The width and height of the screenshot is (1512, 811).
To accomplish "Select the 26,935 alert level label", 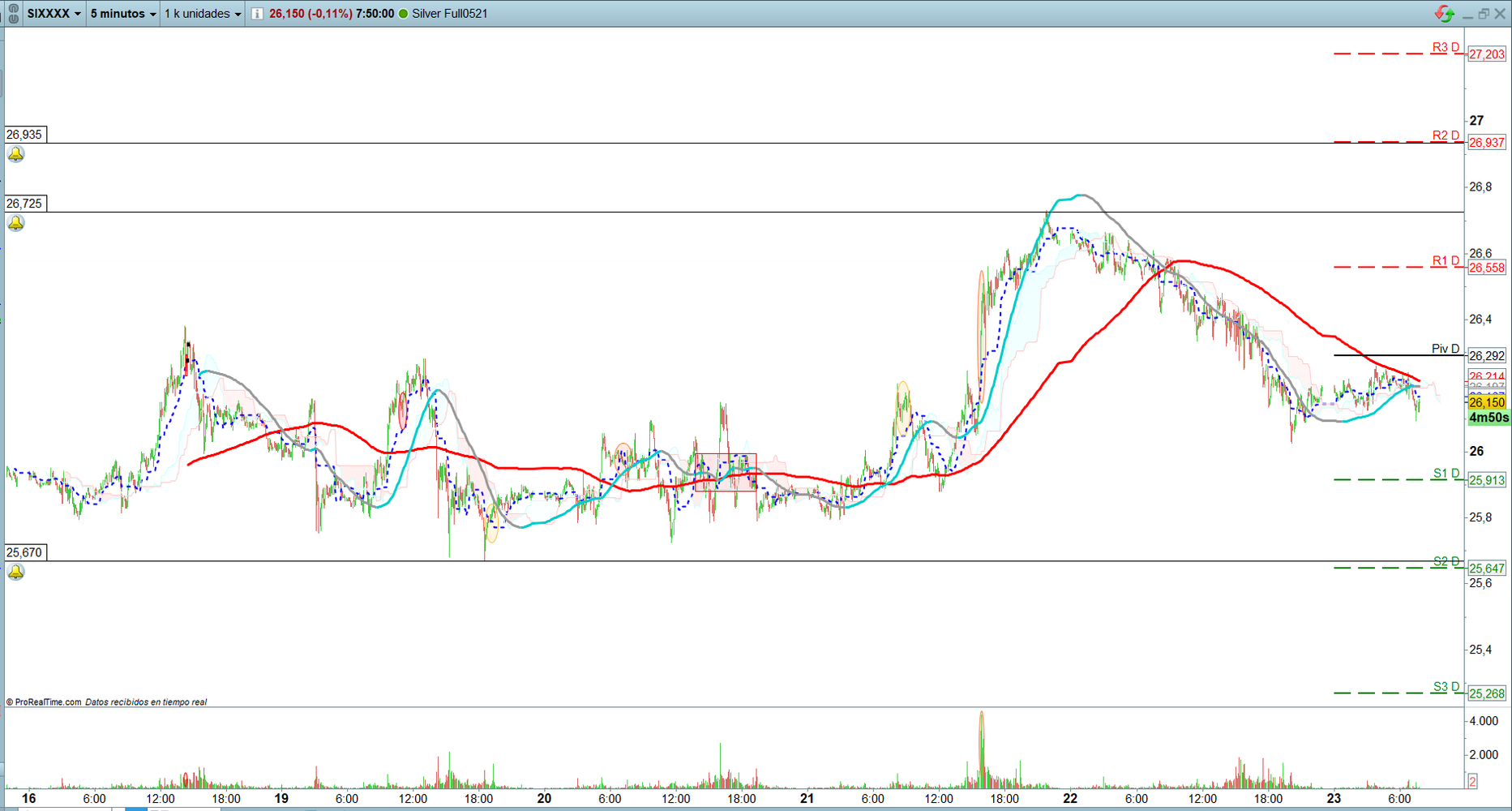I will click(x=24, y=135).
